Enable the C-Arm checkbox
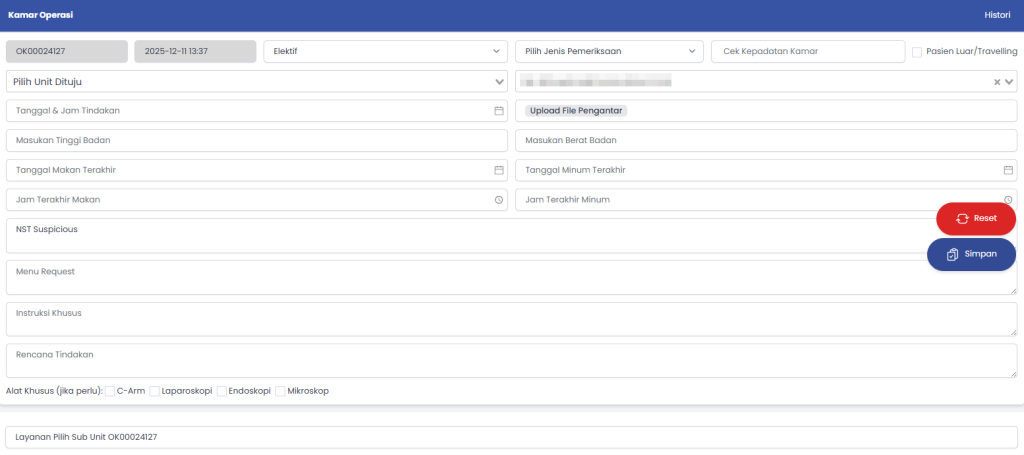 tap(110, 391)
